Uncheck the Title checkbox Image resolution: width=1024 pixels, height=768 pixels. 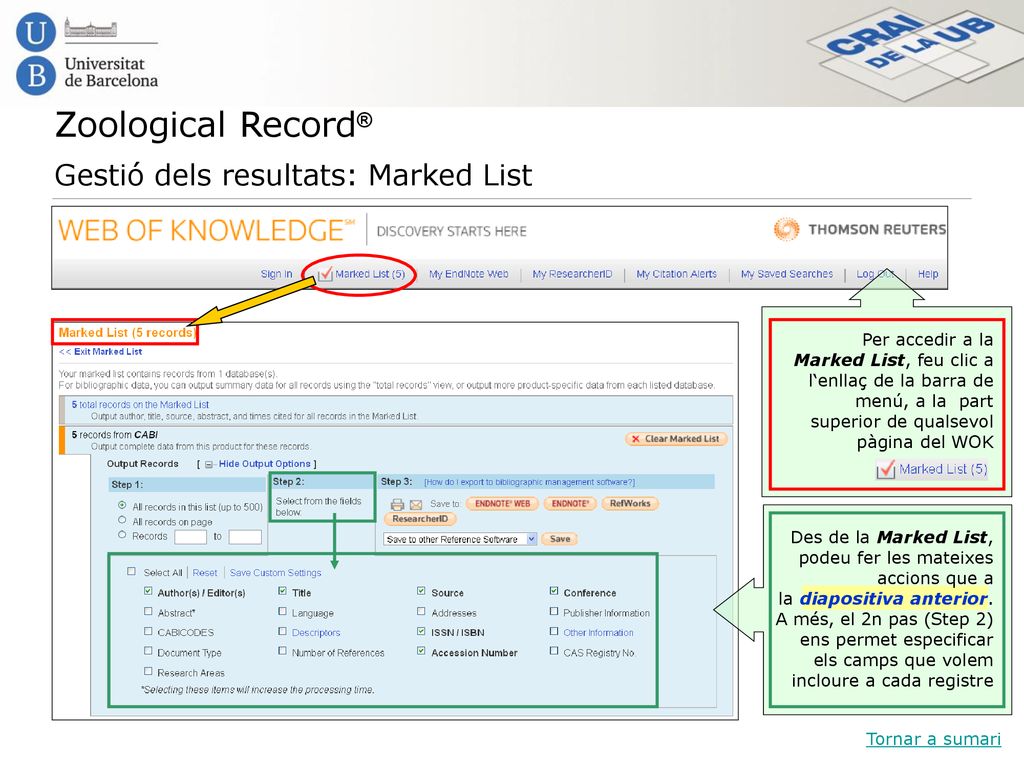click(282, 591)
